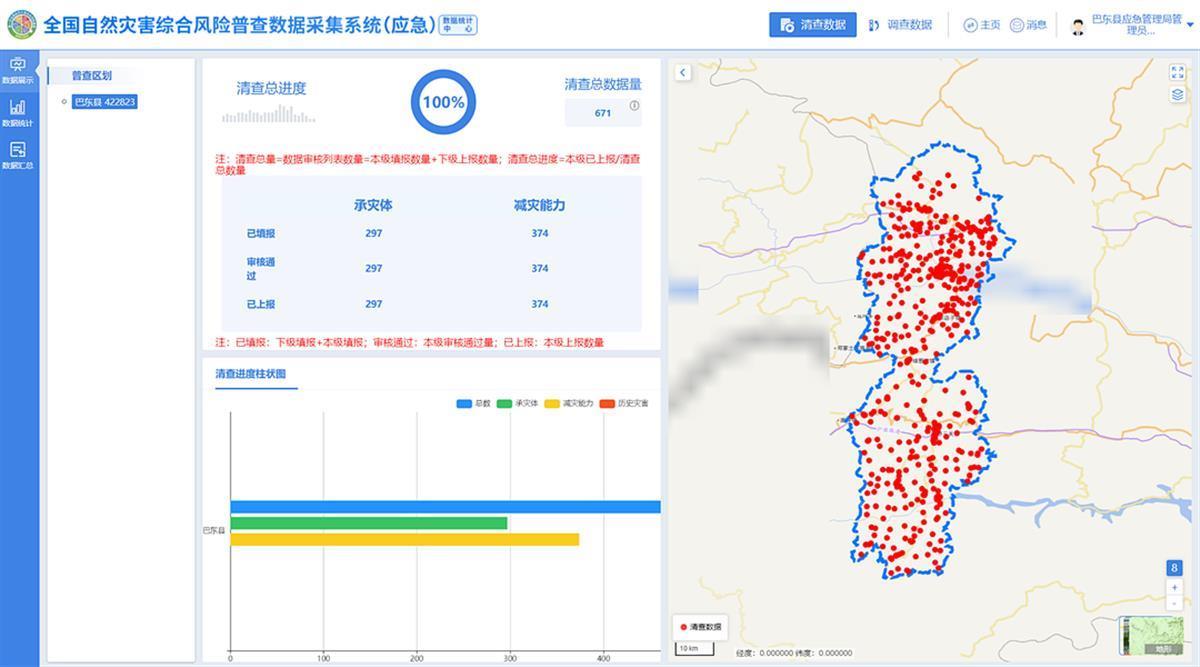Toggle 减灾能力 series in chart legend
The width and height of the screenshot is (1200, 667).
tap(568, 403)
